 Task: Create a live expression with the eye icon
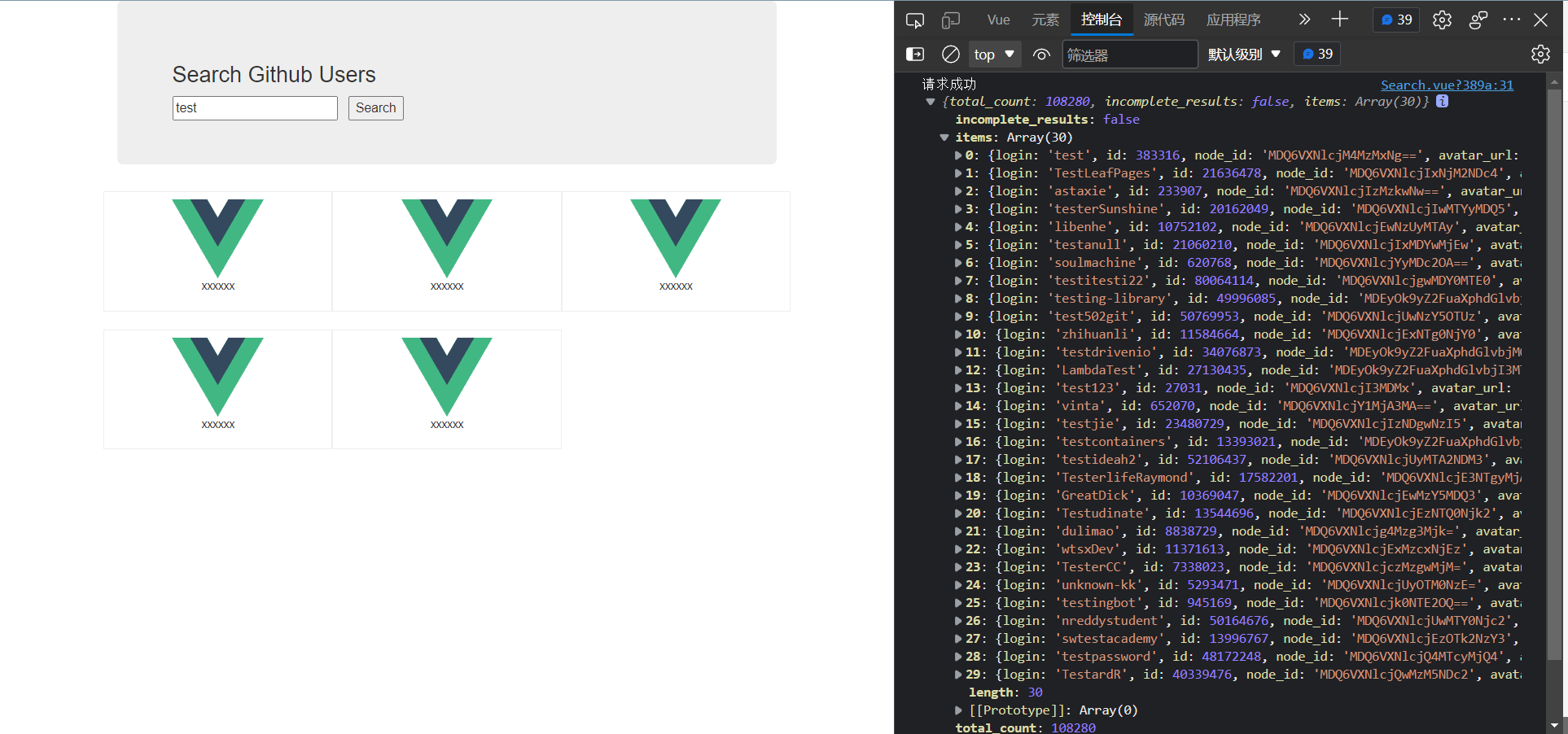(1041, 54)
